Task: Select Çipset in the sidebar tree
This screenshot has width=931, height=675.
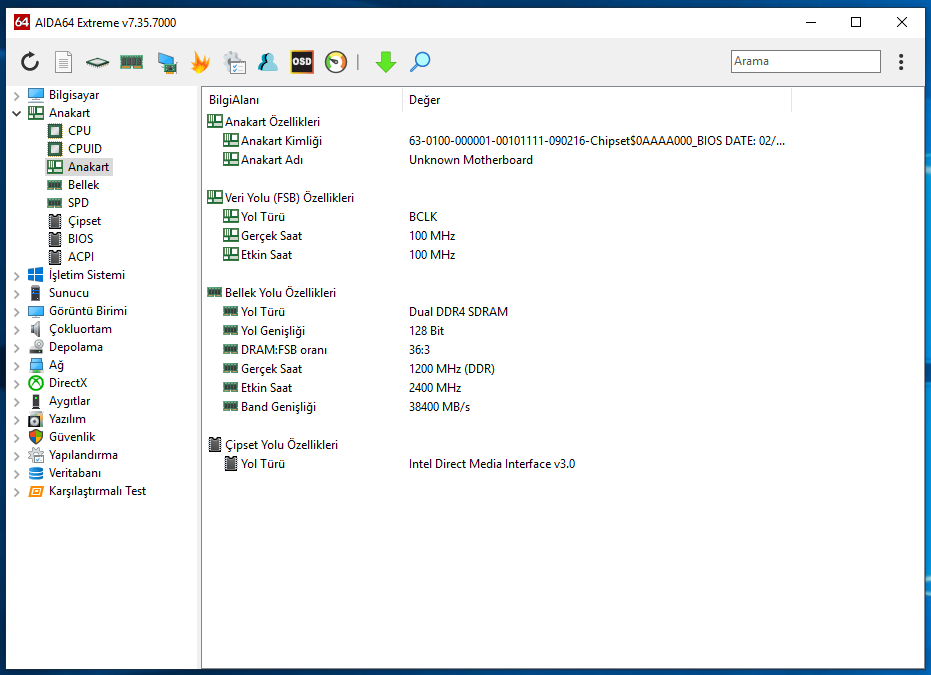Action: [84, 221]
